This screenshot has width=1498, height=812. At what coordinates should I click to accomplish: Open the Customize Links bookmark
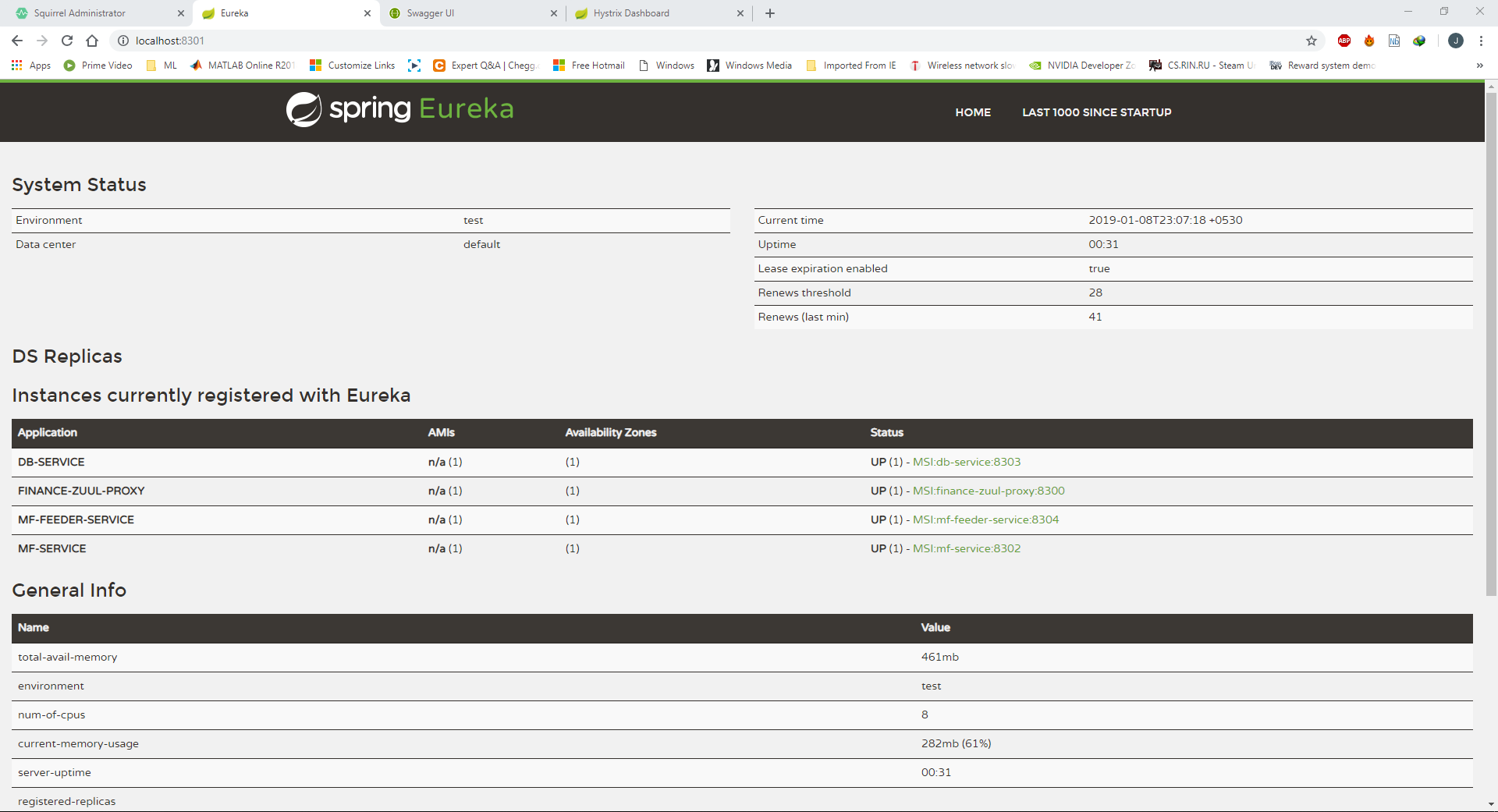click(353, 66)
